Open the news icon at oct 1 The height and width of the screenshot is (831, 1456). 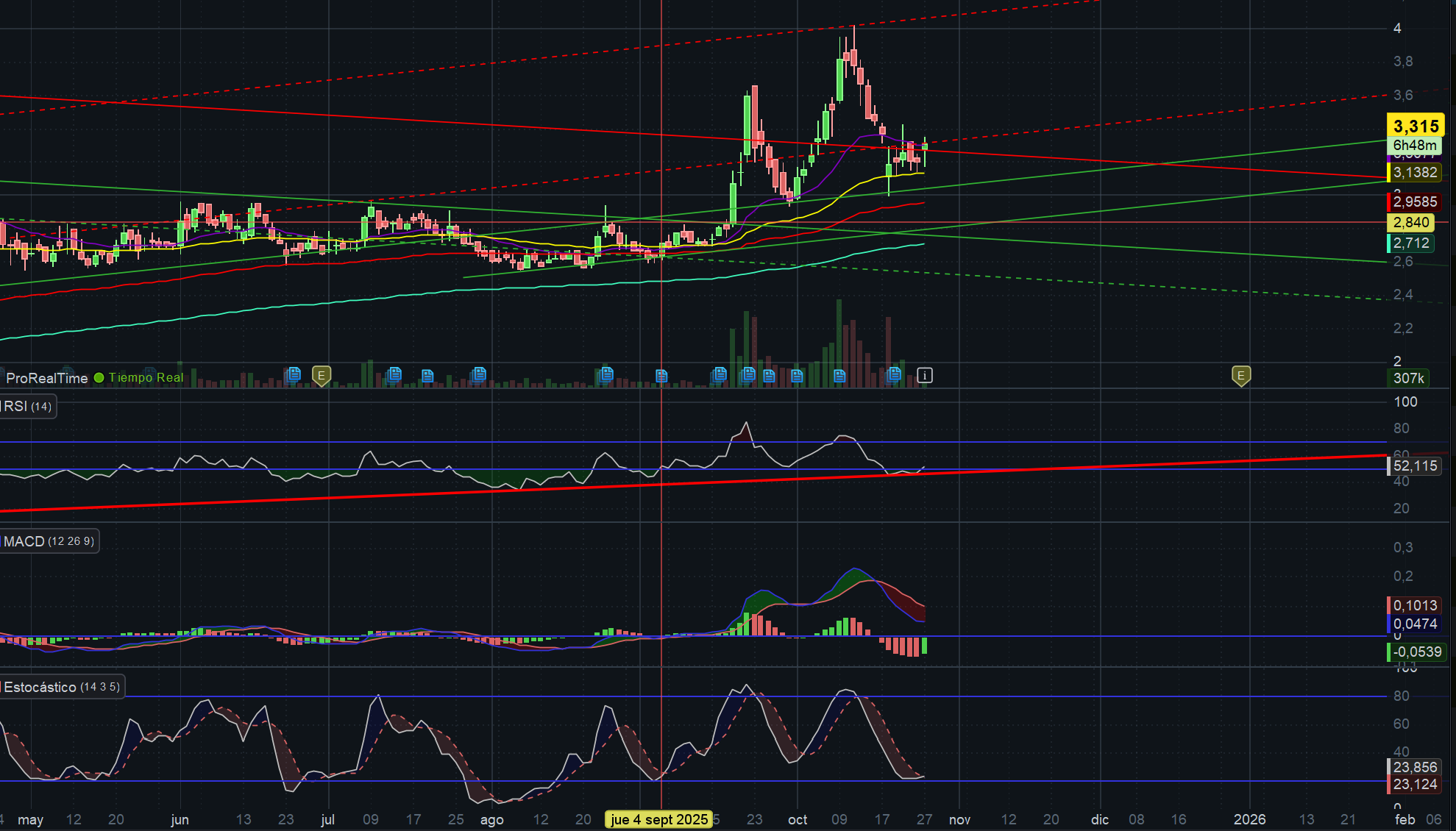tap(797, 376)
